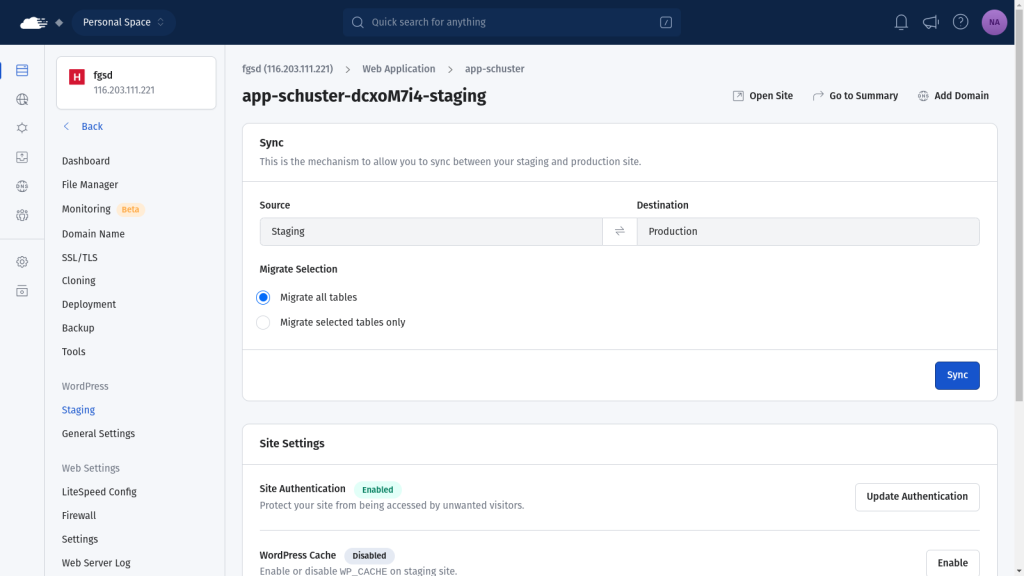Click the Web Application breadcrumb
The width and height of the screenshot is (1024, 576).
398,69
